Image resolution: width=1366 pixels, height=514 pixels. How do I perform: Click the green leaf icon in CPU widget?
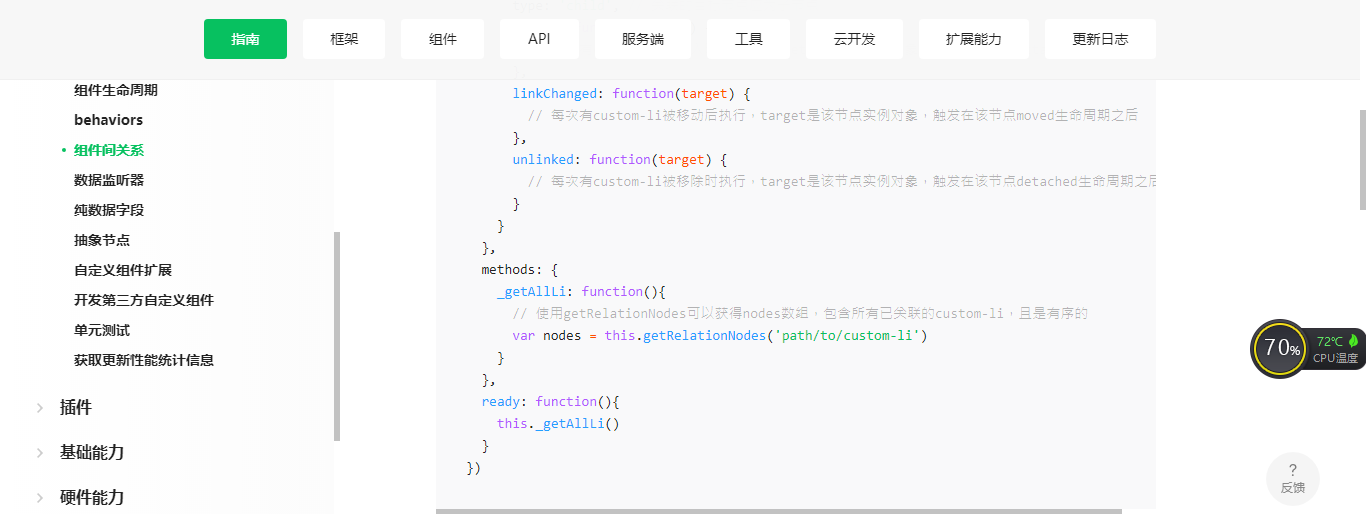[1353, 340]
